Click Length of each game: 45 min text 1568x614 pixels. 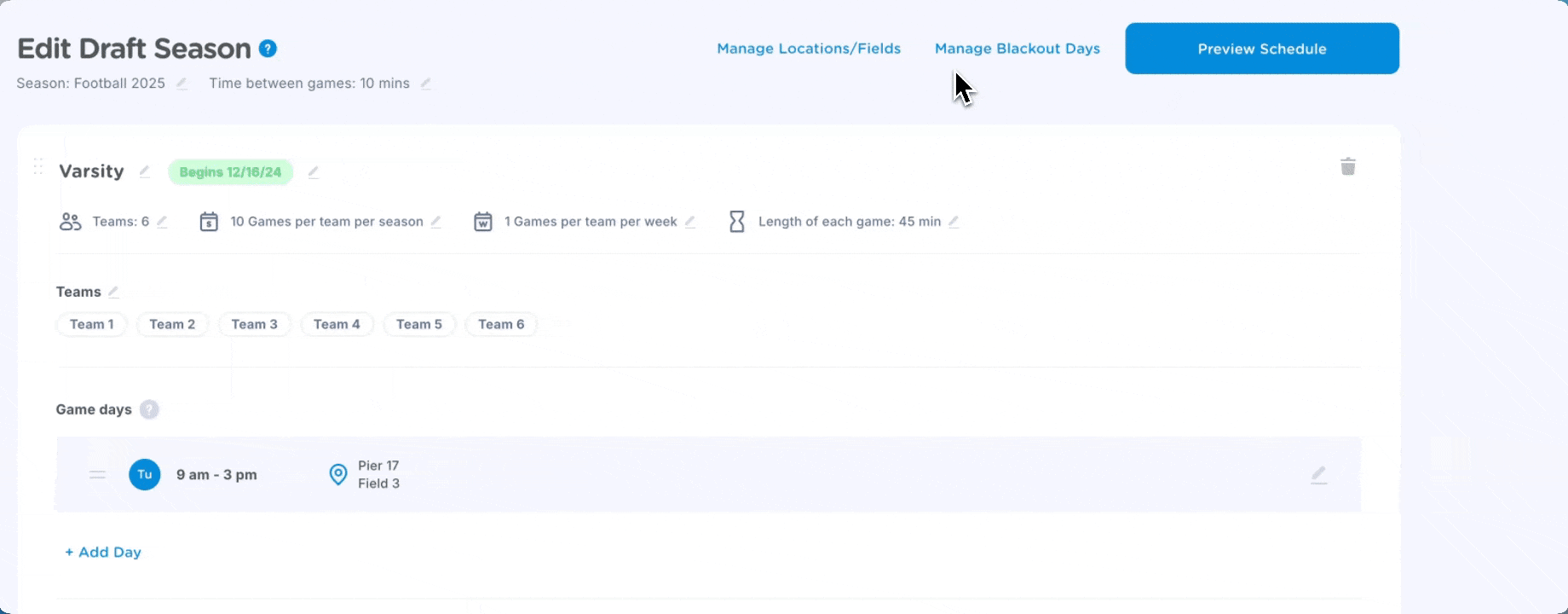click(x=850, y=222)
